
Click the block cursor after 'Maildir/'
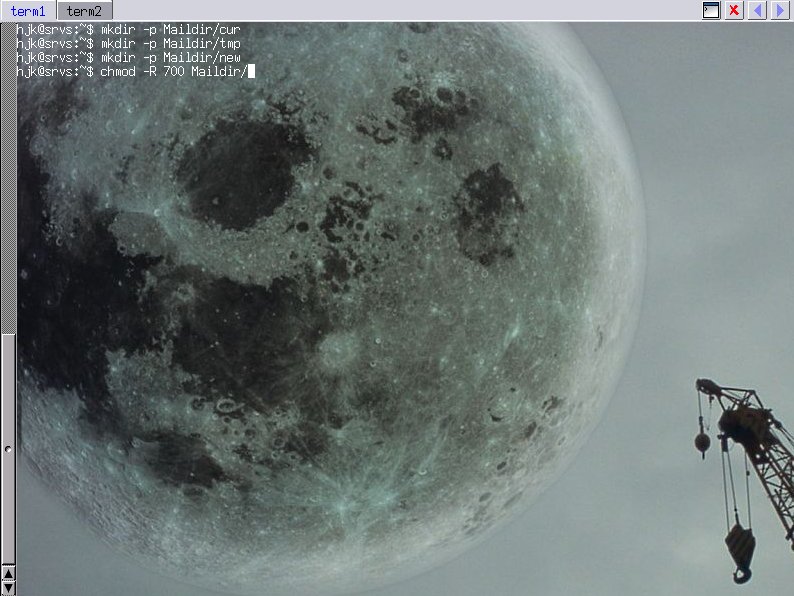point(251,71)
